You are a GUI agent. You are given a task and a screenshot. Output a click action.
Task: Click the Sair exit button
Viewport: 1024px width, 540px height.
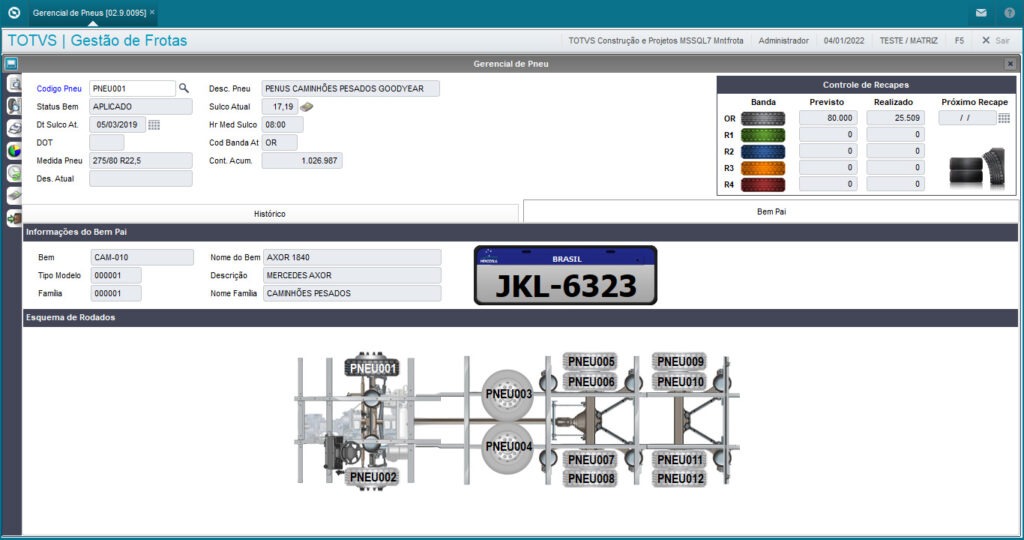(997, 40)
